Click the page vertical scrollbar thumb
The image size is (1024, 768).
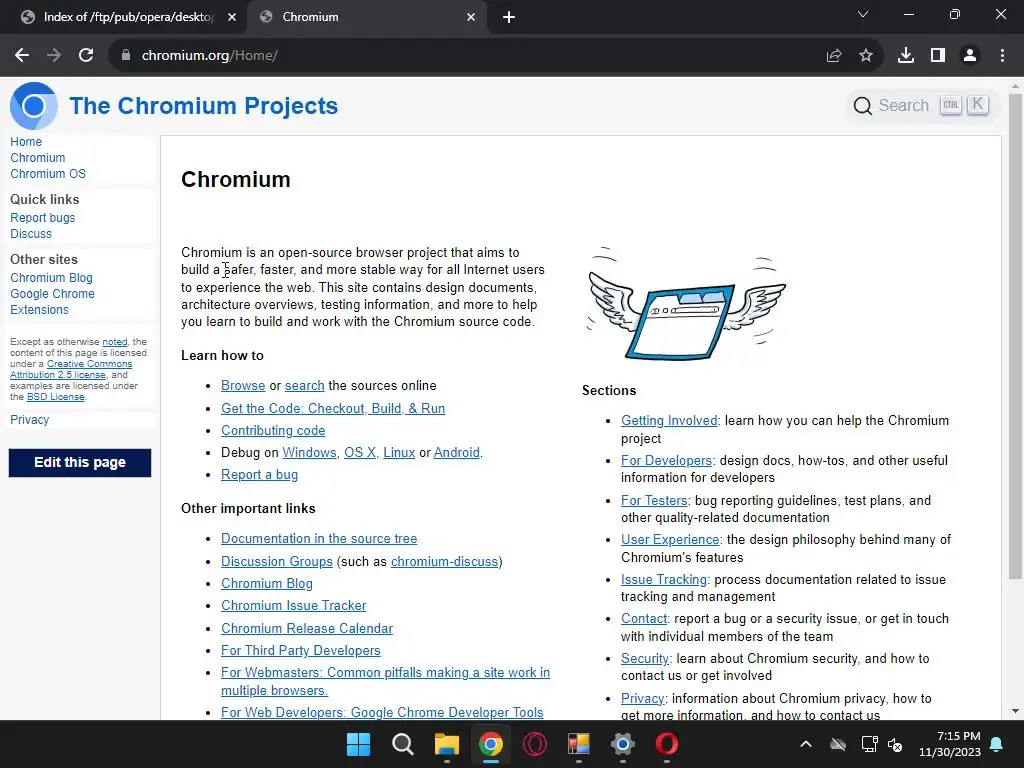click(x=1015, y=336)
